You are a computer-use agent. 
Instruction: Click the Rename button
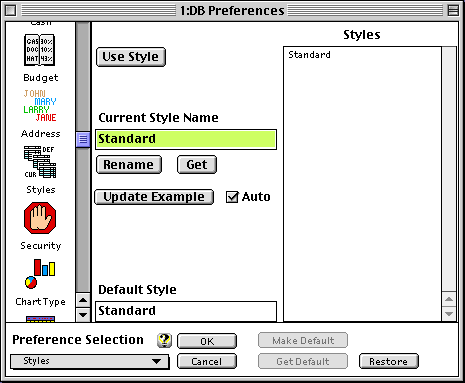pyautogui.click(x=129, y=165)
